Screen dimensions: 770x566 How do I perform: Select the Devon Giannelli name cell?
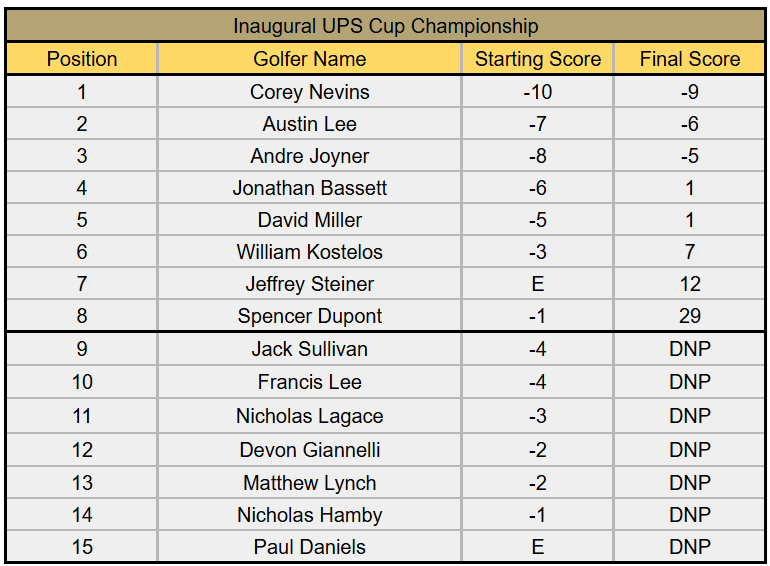pos(309,450)
